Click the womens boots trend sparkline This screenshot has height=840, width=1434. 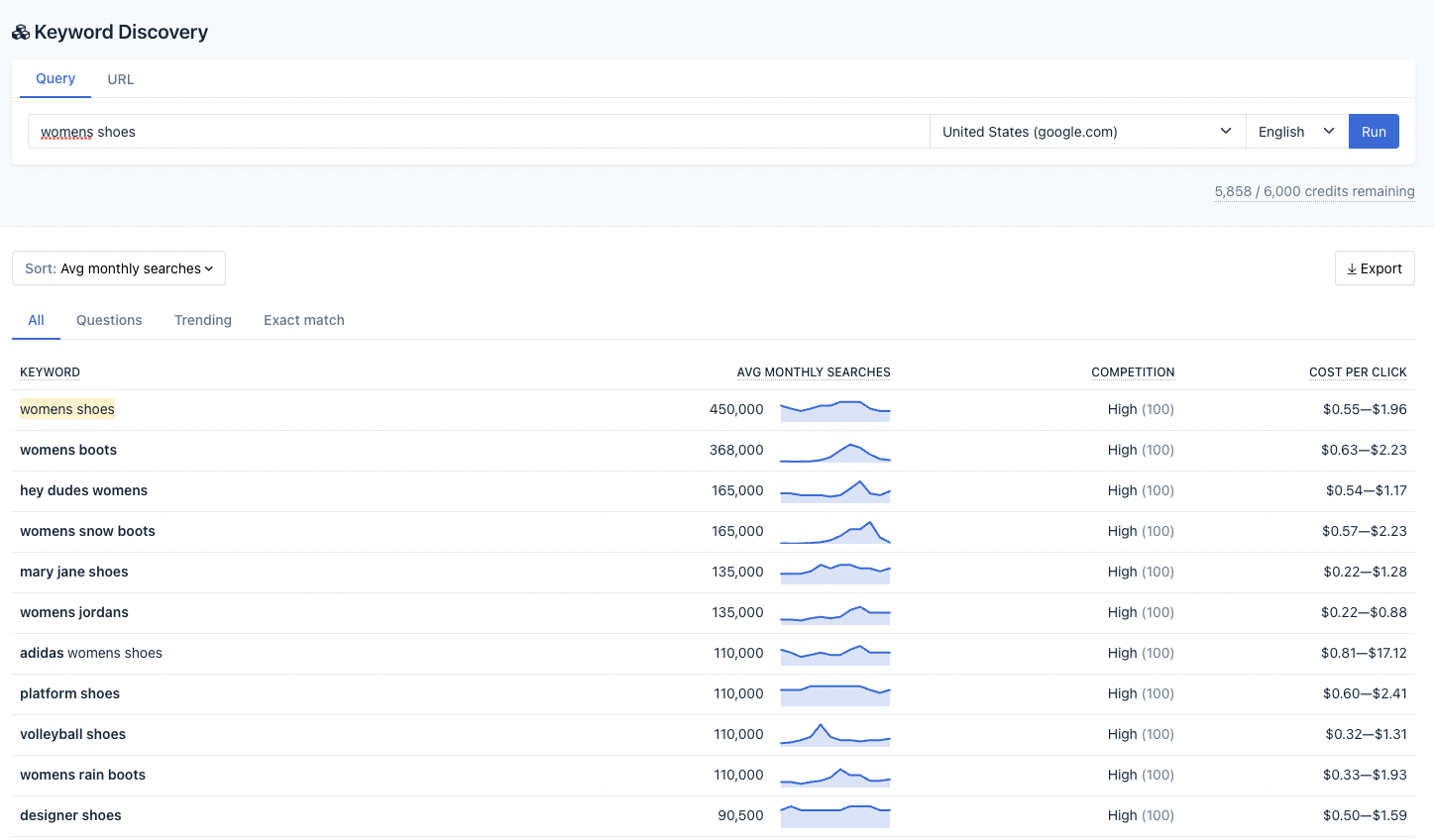pyautogui.click(x=834, y=451)
